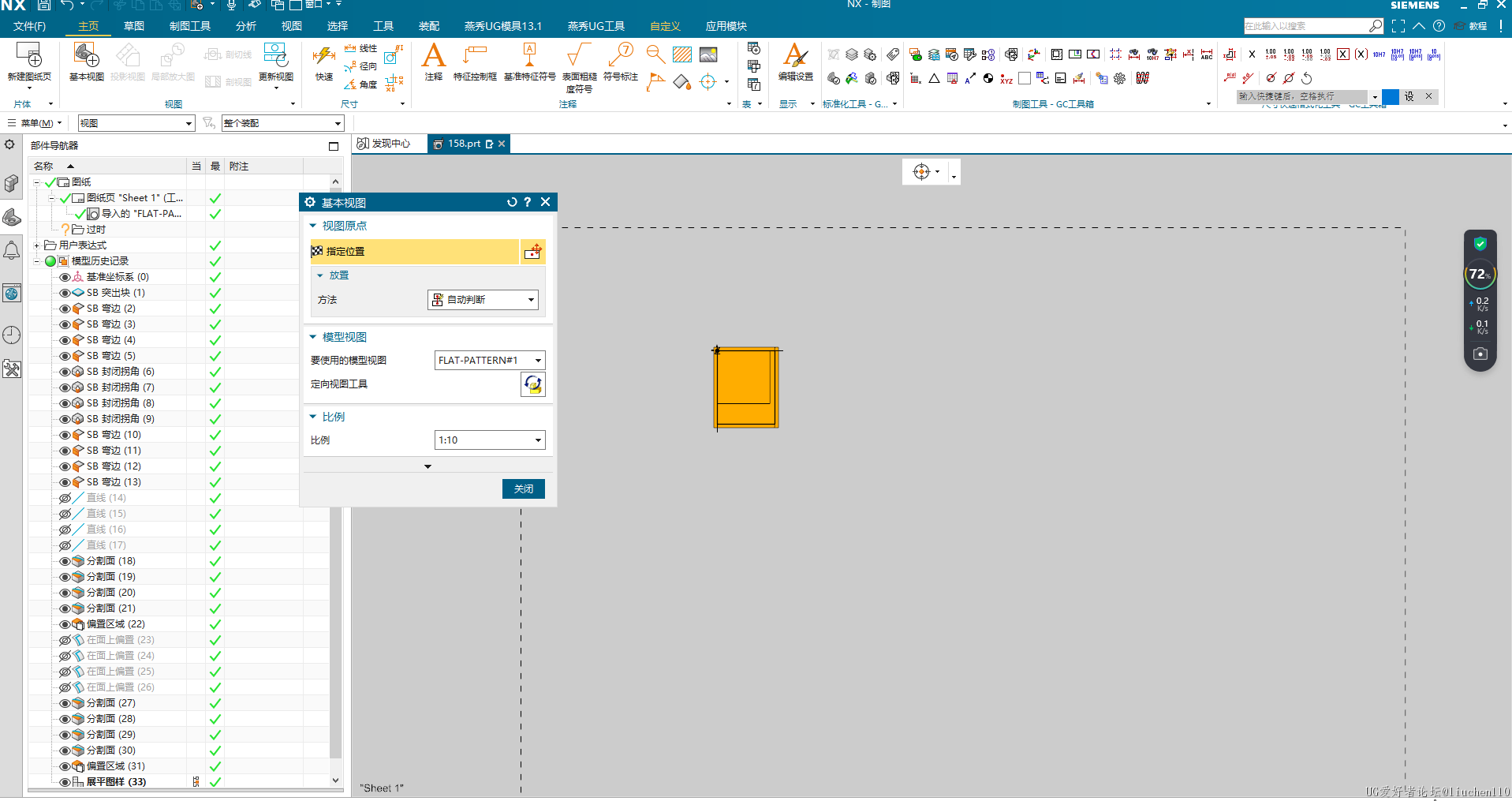Image resolution: width=1512 pixels, height=801 pixels.
Task: Open the history clock sidebar tab
Action: 11,335
